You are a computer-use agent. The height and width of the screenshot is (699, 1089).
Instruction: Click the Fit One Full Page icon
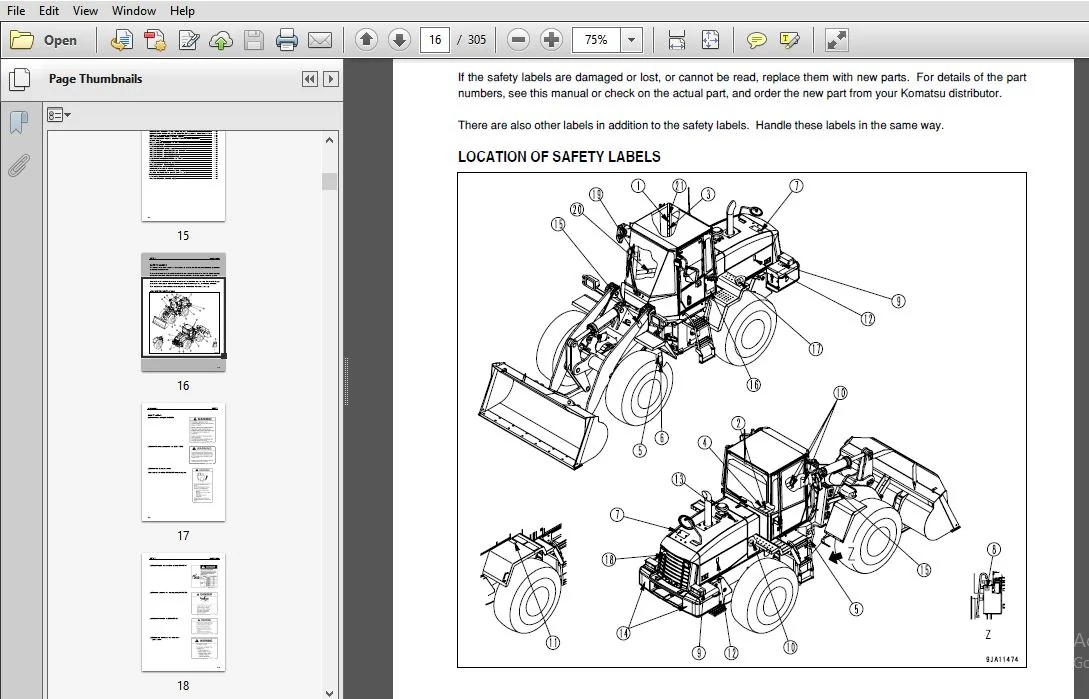710,40
